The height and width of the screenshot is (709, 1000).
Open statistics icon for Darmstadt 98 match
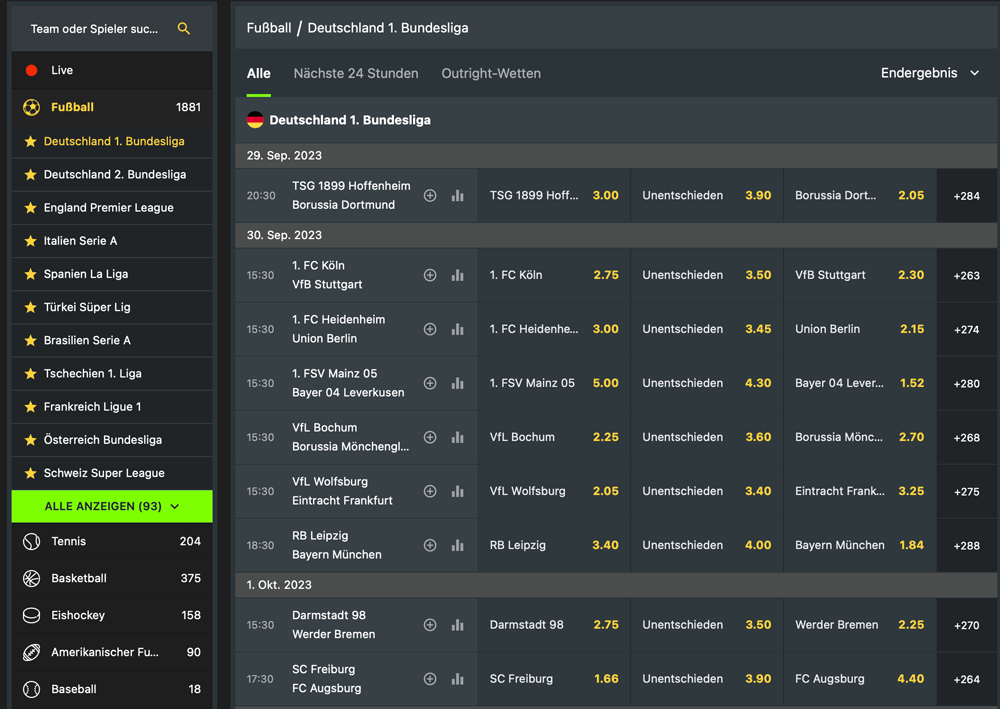(x=457, y=625)
